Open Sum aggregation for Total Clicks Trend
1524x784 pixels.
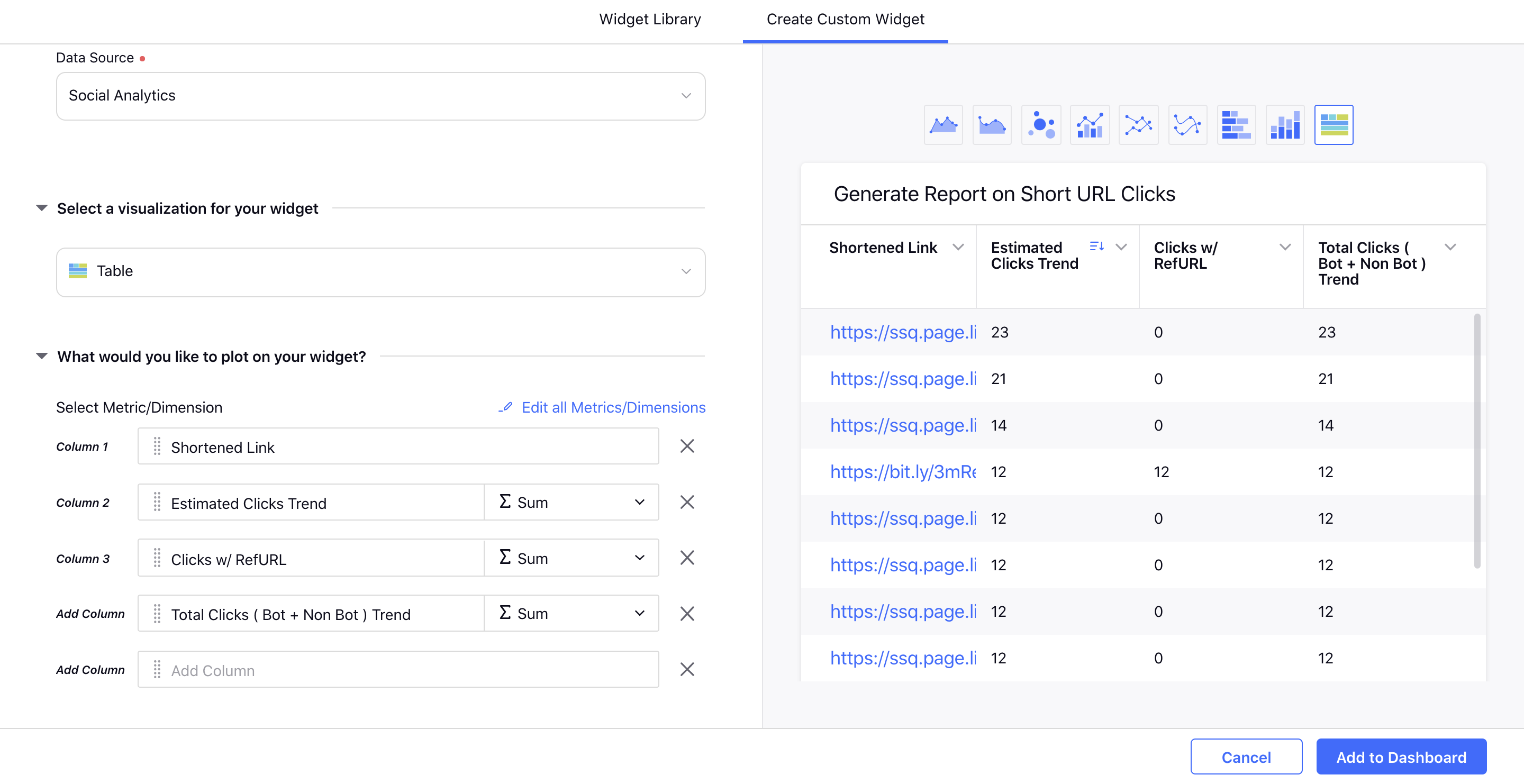[x=571, y=614]
